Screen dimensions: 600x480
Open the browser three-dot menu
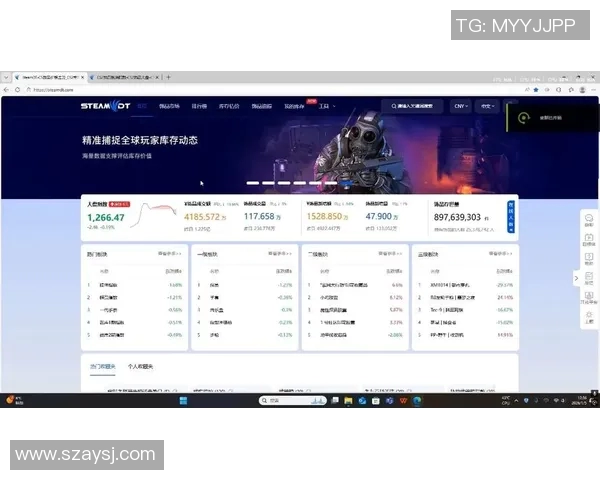pos(593,90)
